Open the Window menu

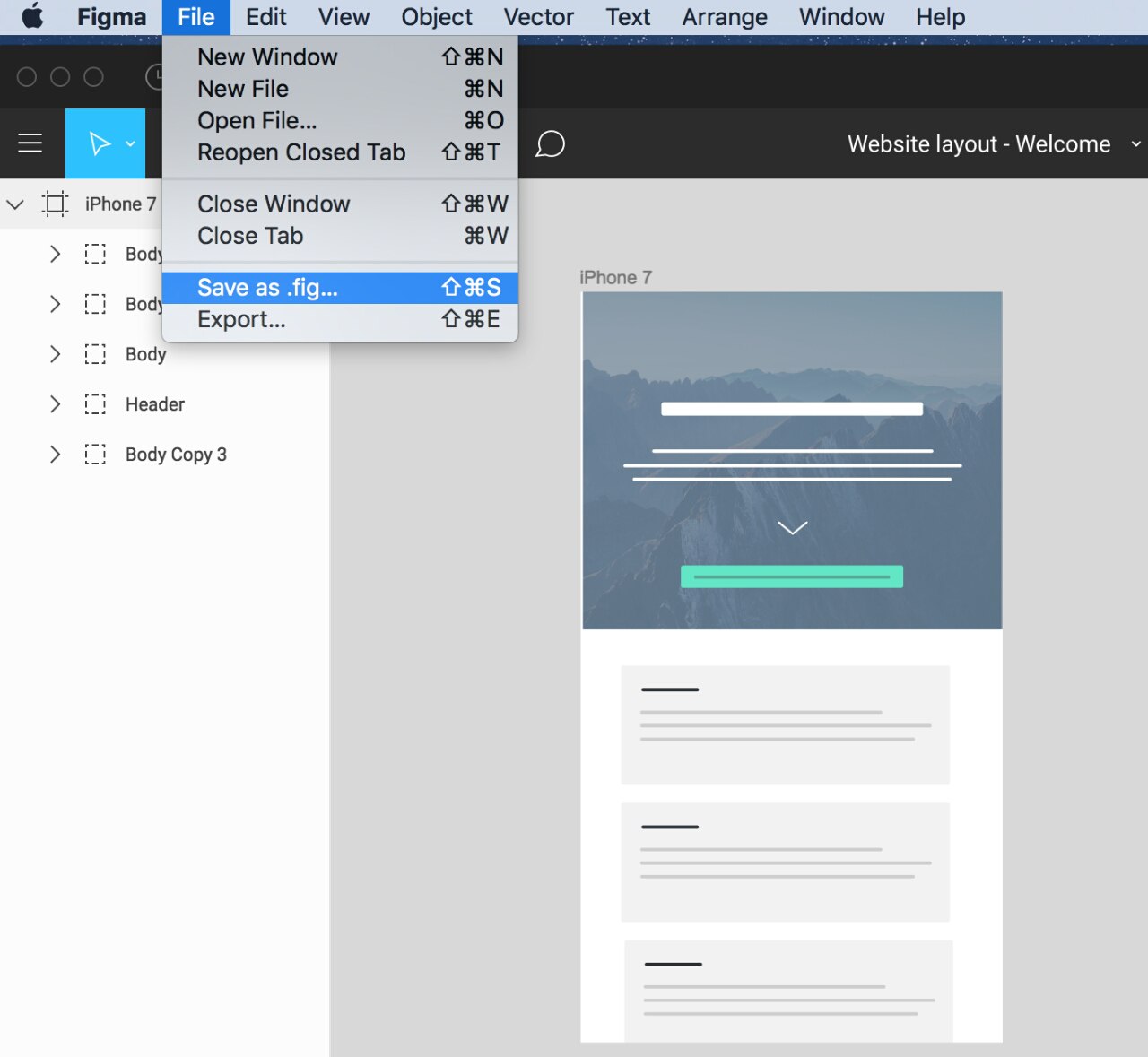click(842, 17)
